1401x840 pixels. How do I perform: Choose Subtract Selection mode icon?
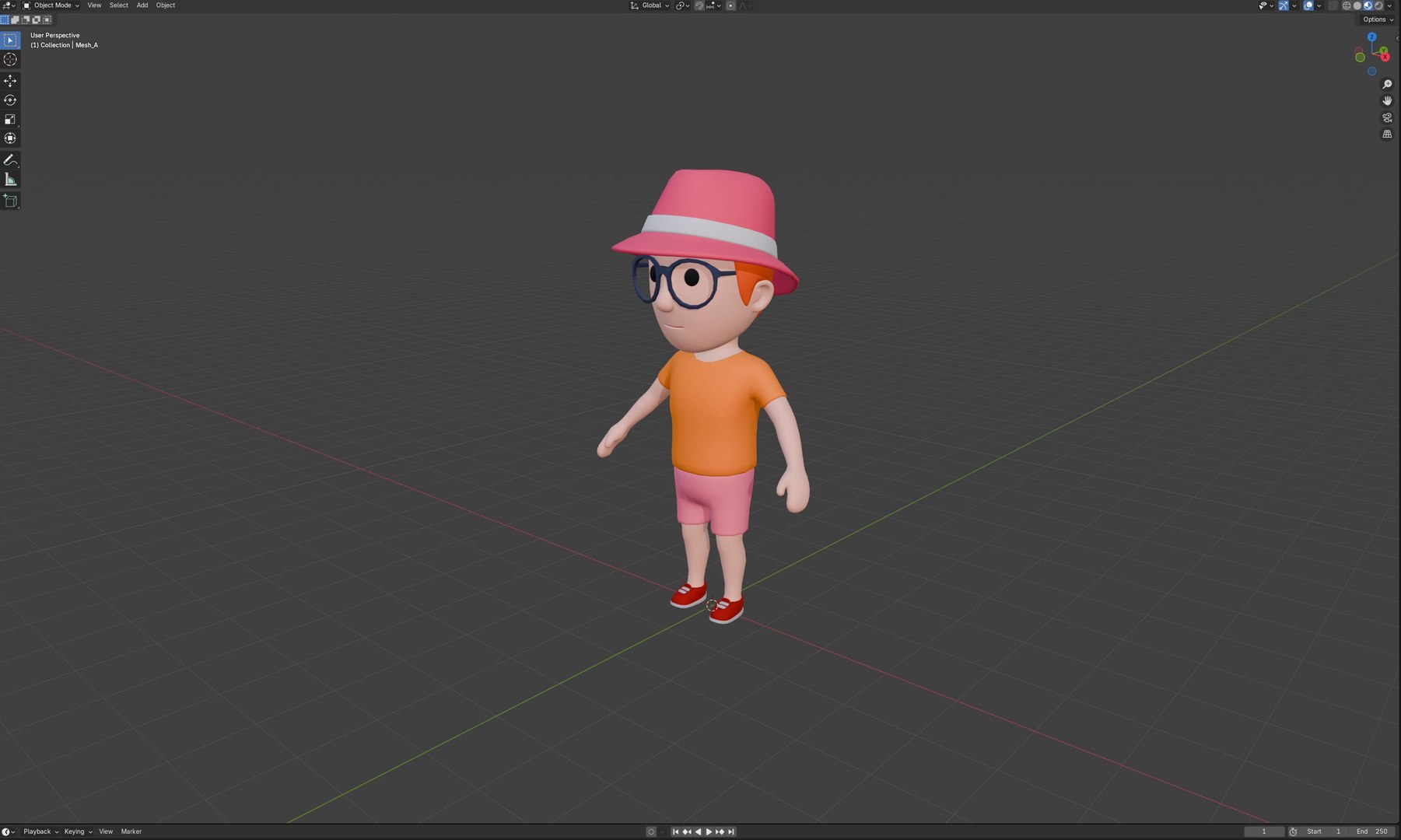click(26, 19)
